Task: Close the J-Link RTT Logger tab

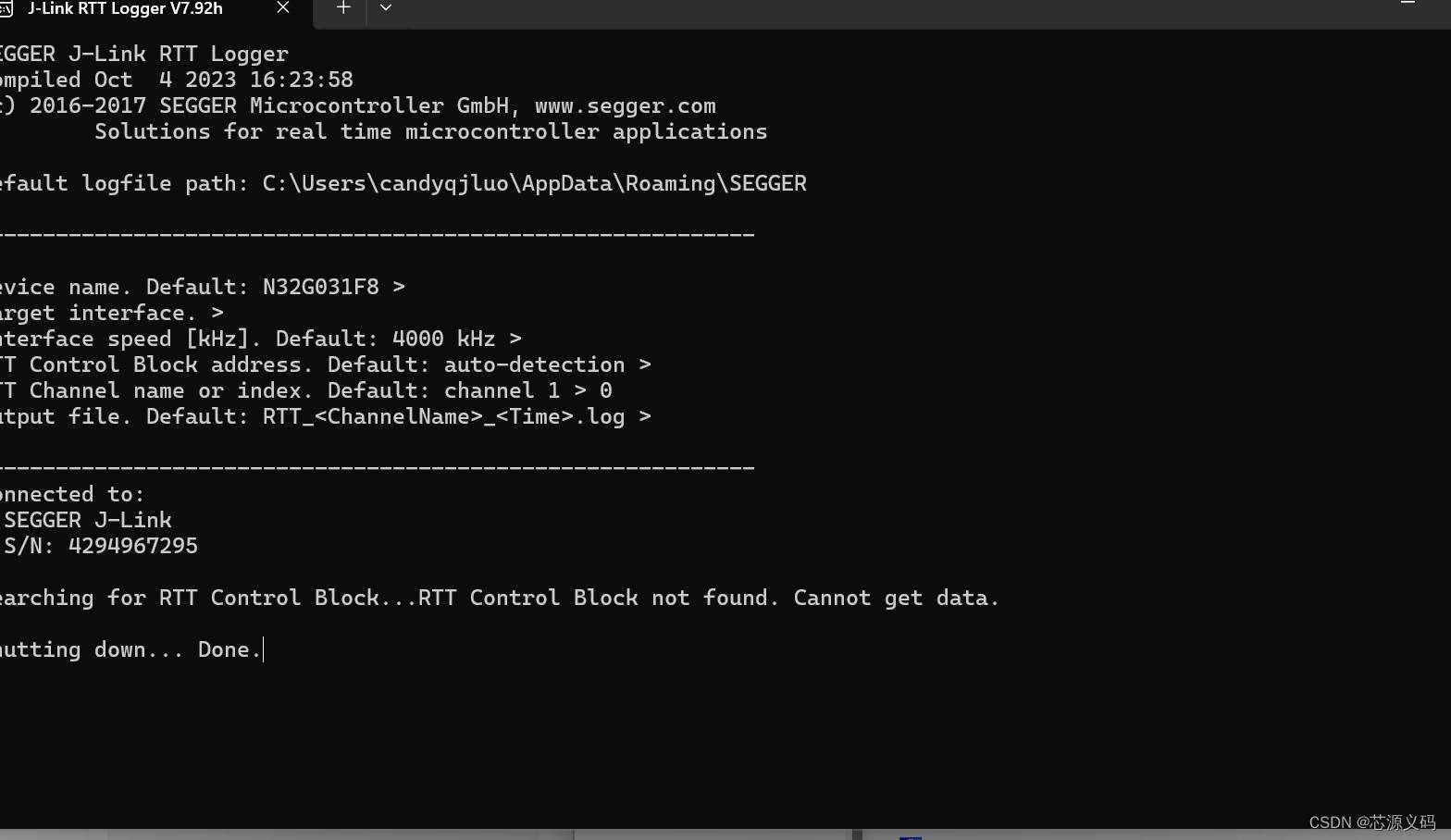Action: [x=283, y=7]
